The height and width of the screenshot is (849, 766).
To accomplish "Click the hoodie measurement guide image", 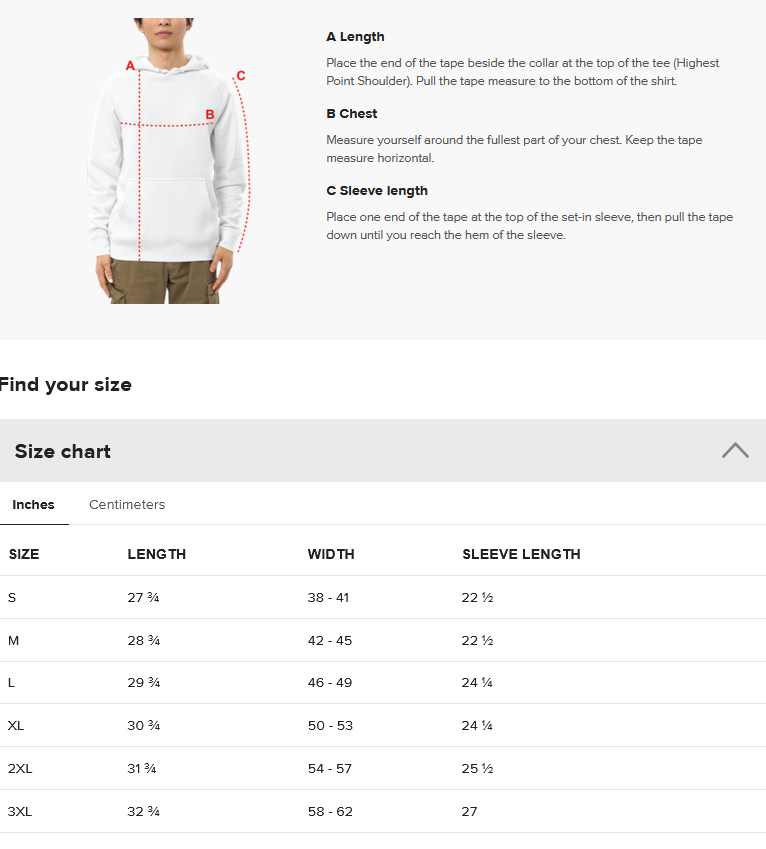I will 168,160.
